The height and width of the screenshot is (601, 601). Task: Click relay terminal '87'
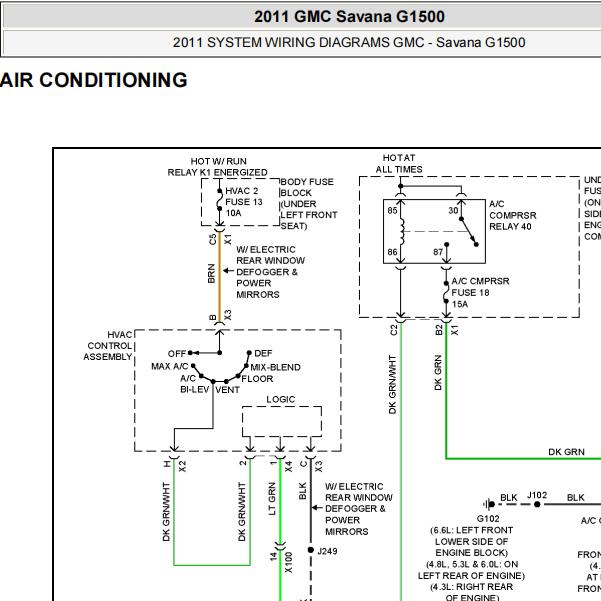tap(438, 252)
